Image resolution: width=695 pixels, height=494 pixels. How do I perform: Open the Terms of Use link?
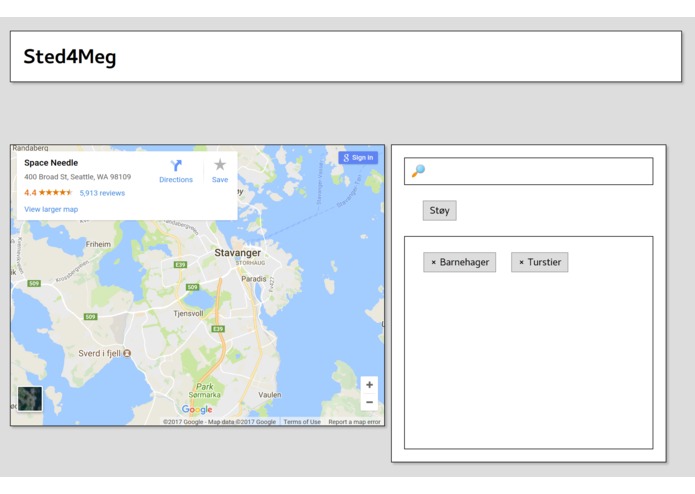[x=302, y=422]
